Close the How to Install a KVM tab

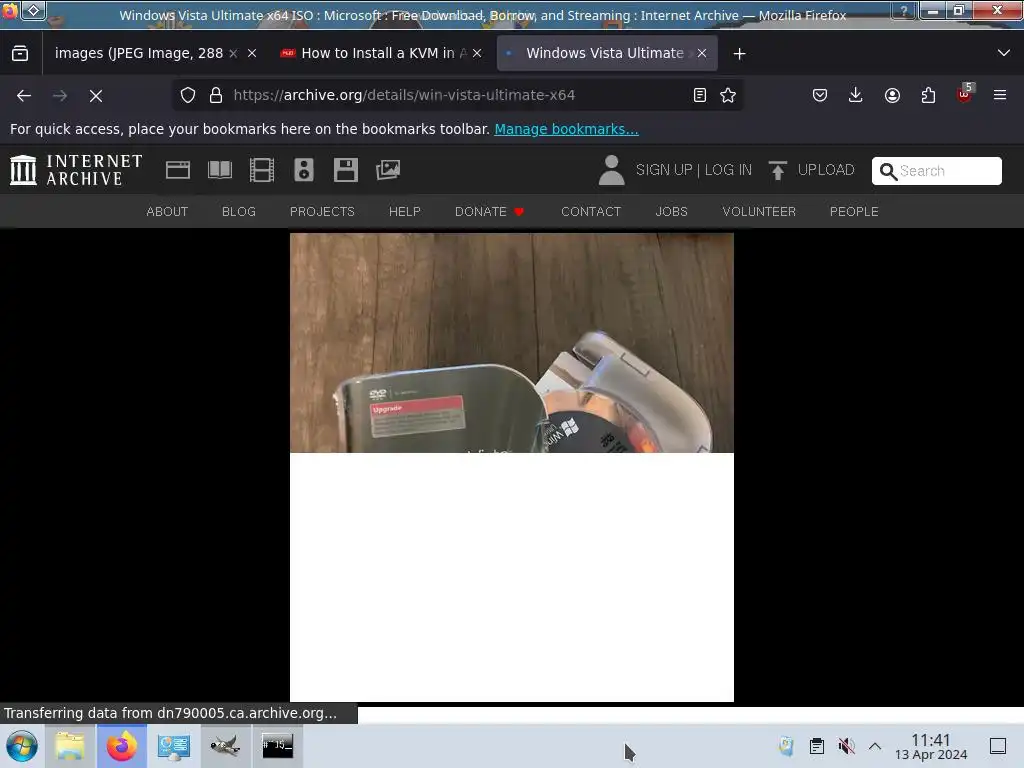[x=477, y=54]
